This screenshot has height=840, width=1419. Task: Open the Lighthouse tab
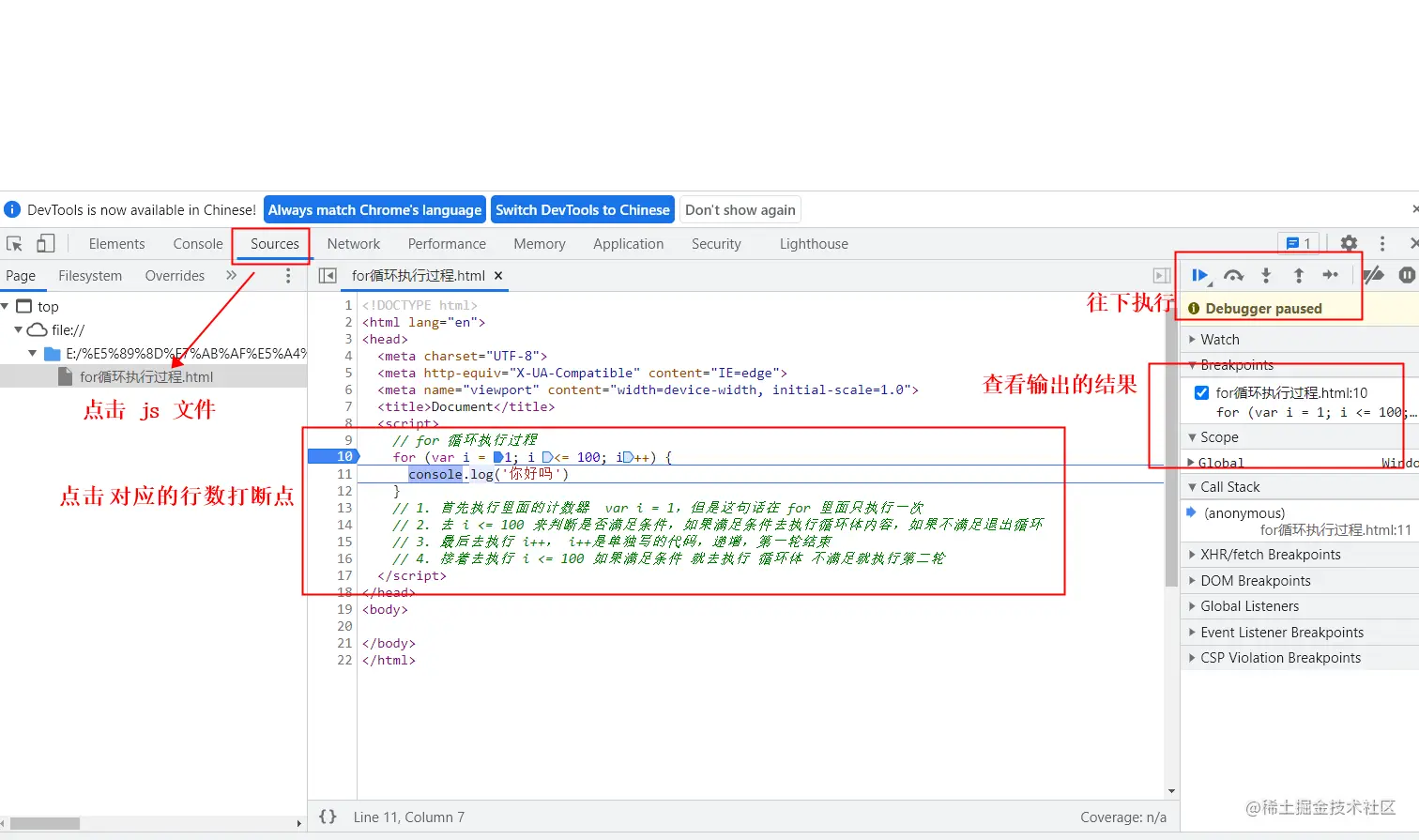[814, 244]
